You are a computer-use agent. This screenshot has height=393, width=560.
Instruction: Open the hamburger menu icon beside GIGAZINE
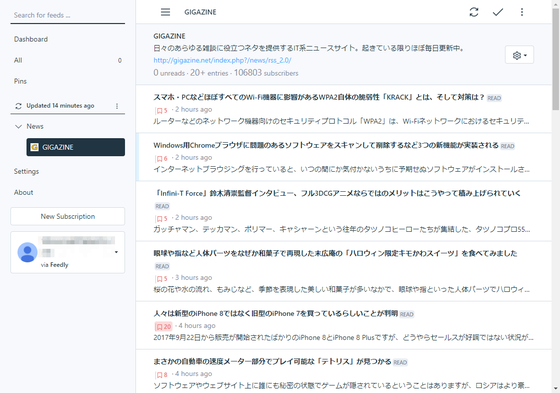[165, 12]
